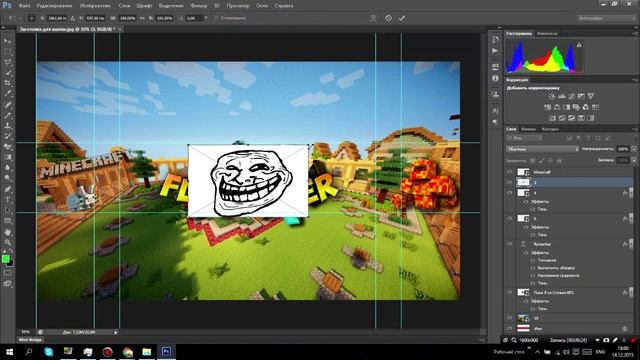Select the Eraser tool
This screenshot has width=640, height=360.
(x=8, y=147)
